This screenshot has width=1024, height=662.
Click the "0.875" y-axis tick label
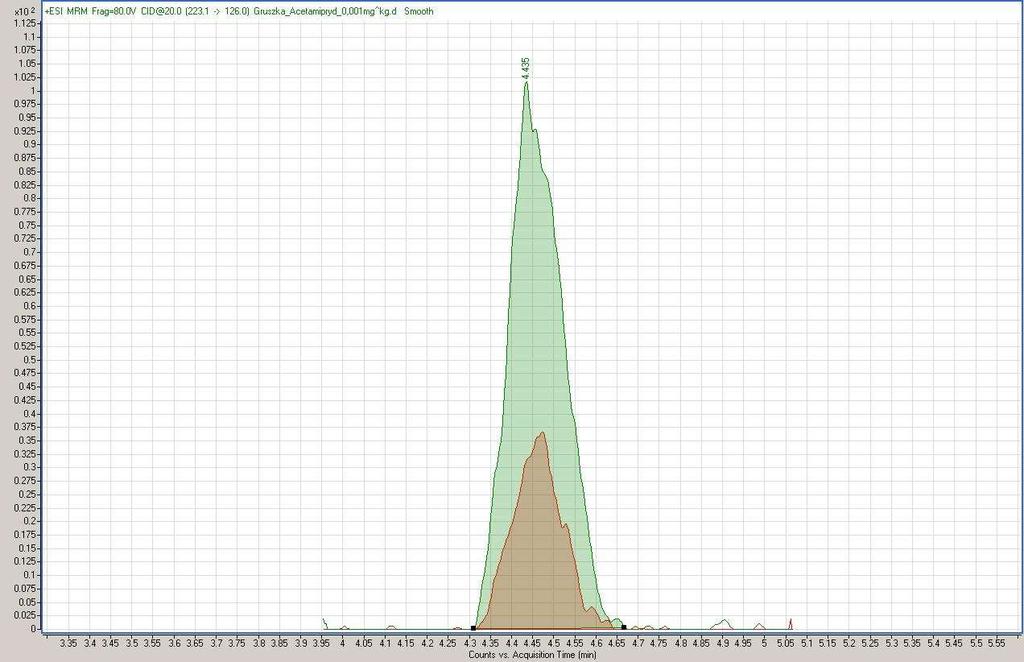point(25,158)
